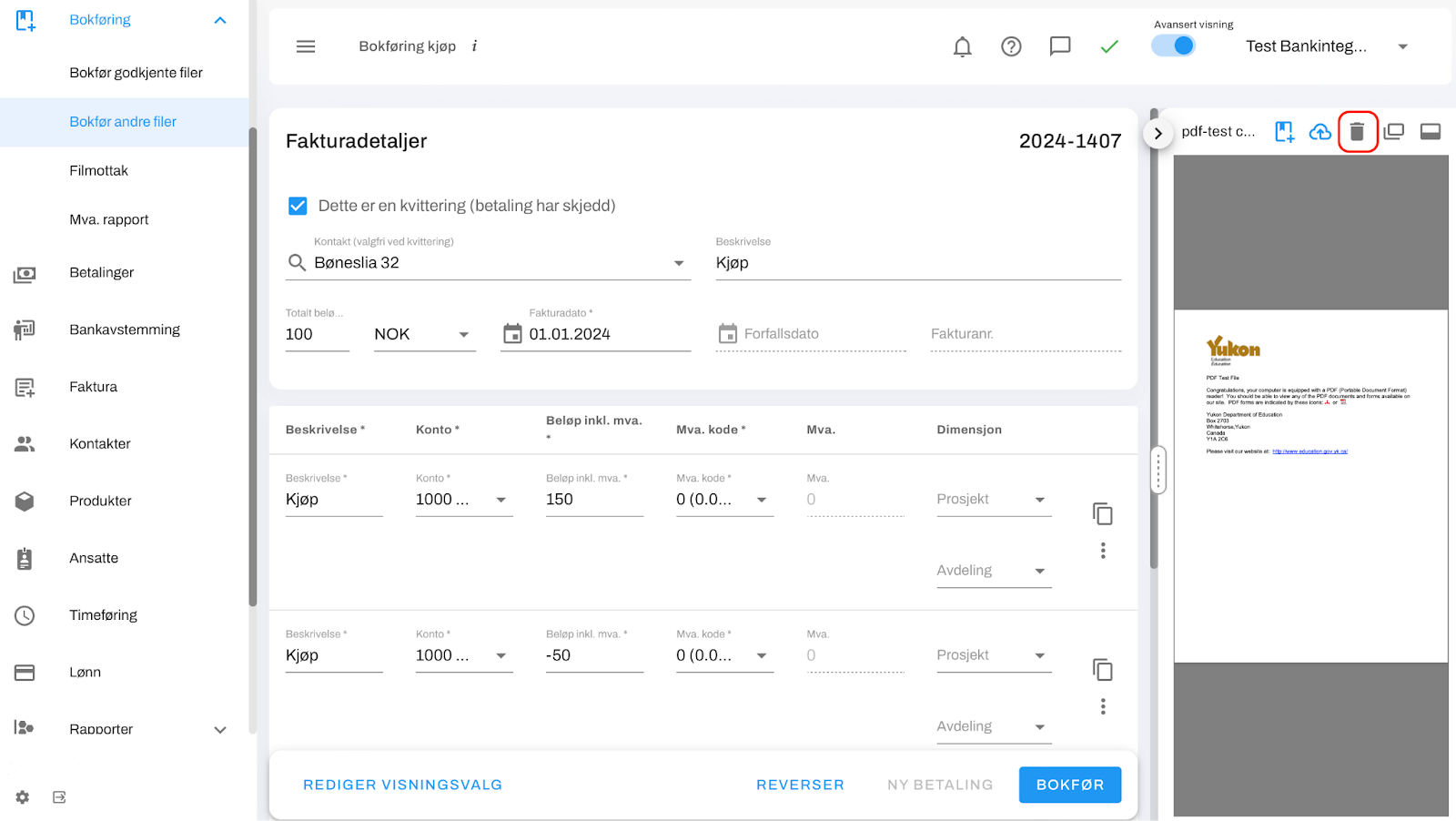The image size is (1456, 821).
Task: Open Prosjekt dropdown in the 150 row
Action: [x=994, y=500]
